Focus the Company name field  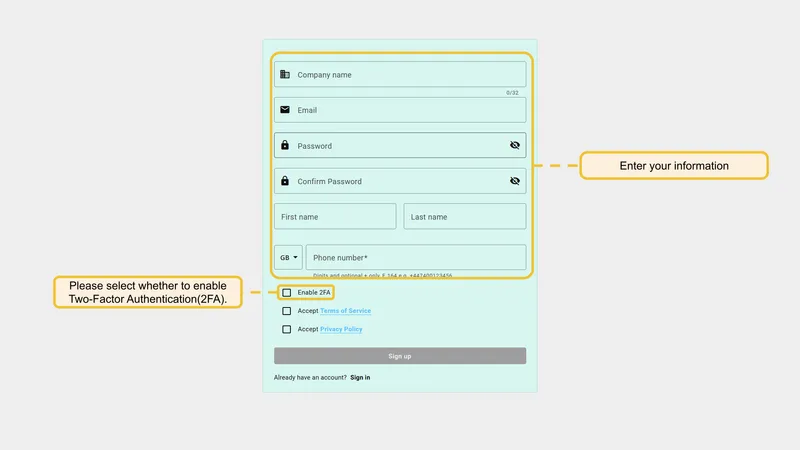tap(400, 74)
